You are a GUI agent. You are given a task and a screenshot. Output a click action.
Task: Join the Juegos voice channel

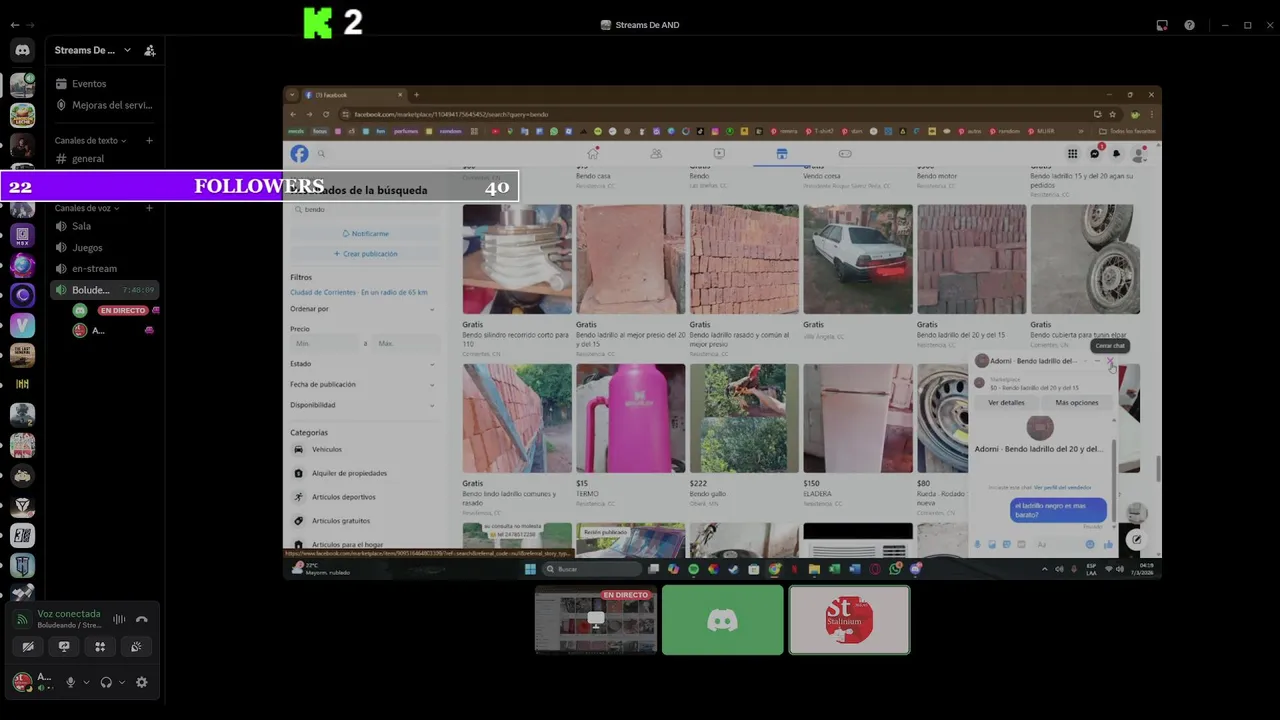point(104,247)
